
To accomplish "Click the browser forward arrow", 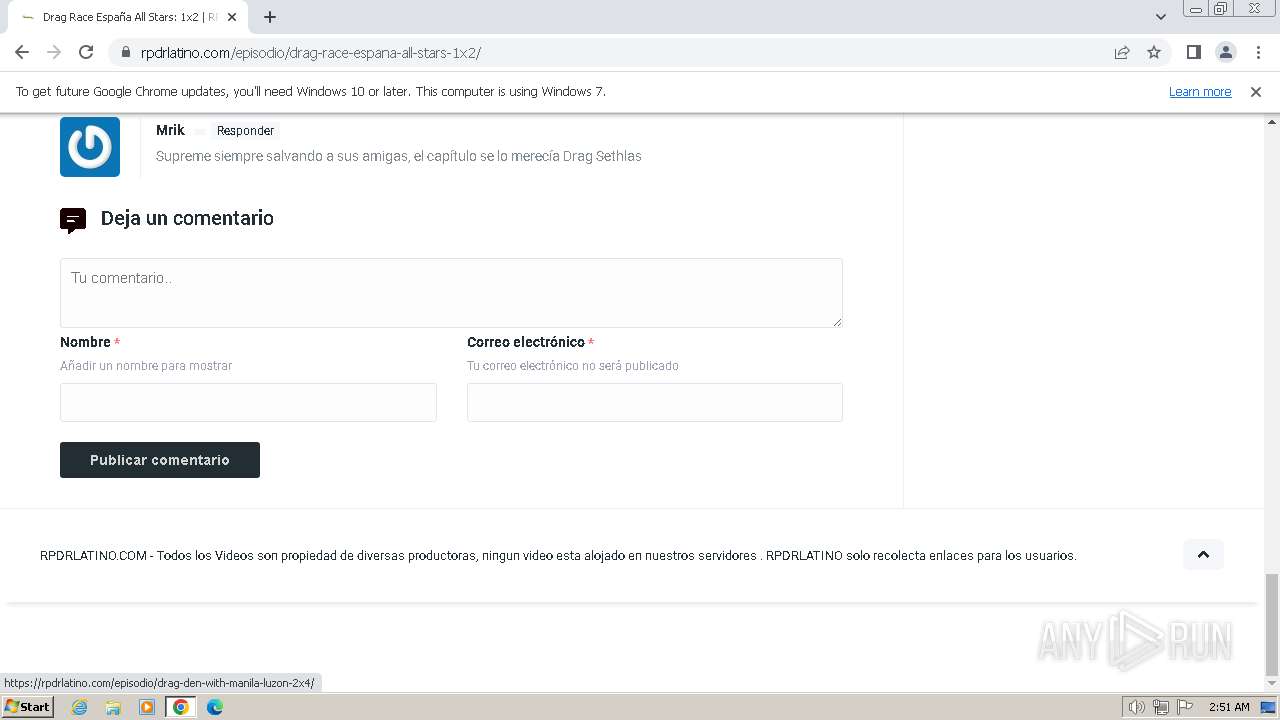I will click(54, 52).
